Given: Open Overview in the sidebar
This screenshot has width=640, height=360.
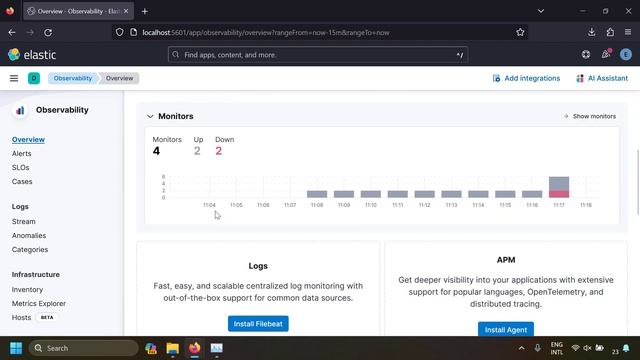Looking at the screenshot, I should (x=28, y=140).
